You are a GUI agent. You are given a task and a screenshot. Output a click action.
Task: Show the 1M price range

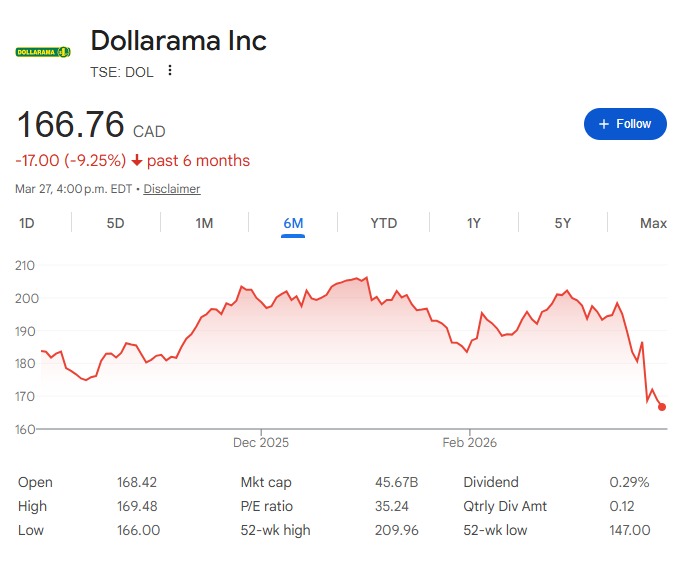pos(204,223)
